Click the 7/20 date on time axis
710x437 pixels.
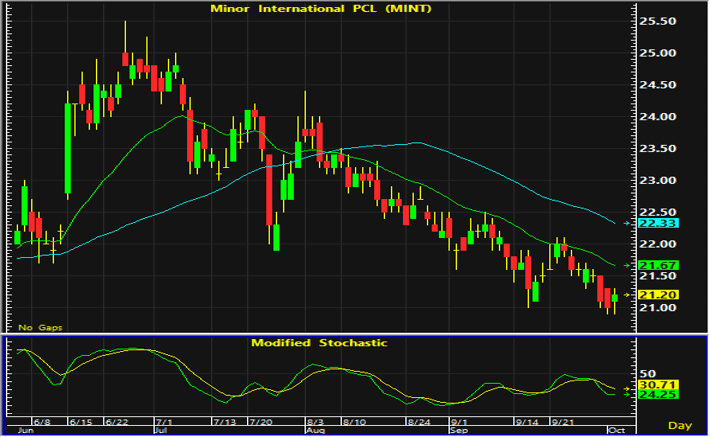(x=261, y=422)
